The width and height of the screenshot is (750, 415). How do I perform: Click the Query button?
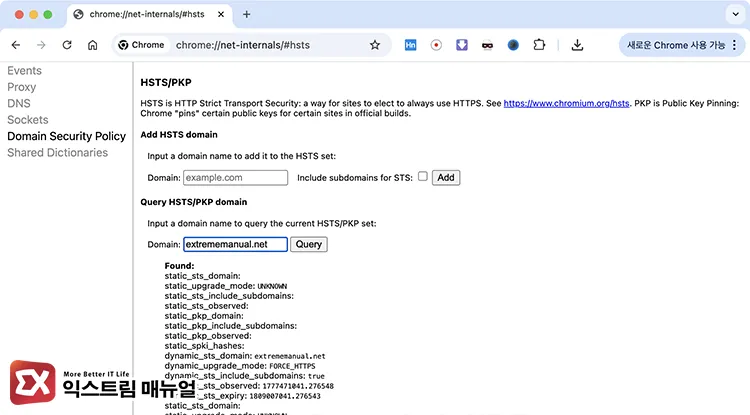[x=309, y=244]
